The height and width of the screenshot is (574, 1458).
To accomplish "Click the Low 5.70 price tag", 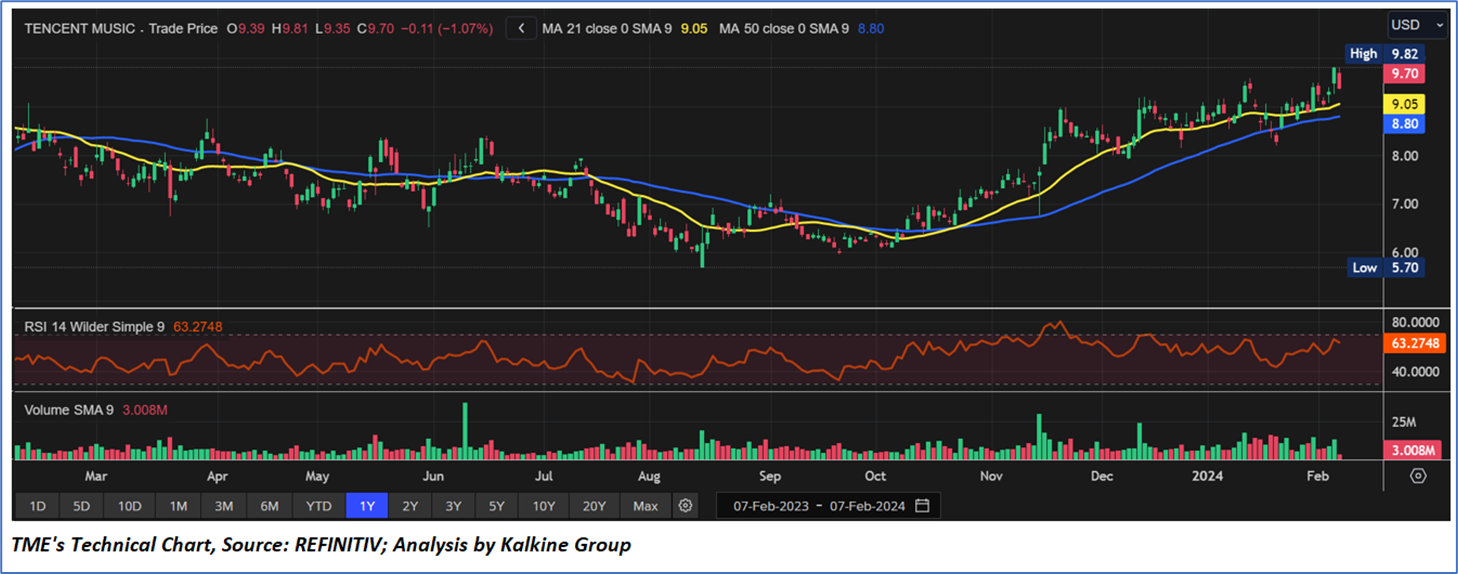I will click(x=1385, y=267).
